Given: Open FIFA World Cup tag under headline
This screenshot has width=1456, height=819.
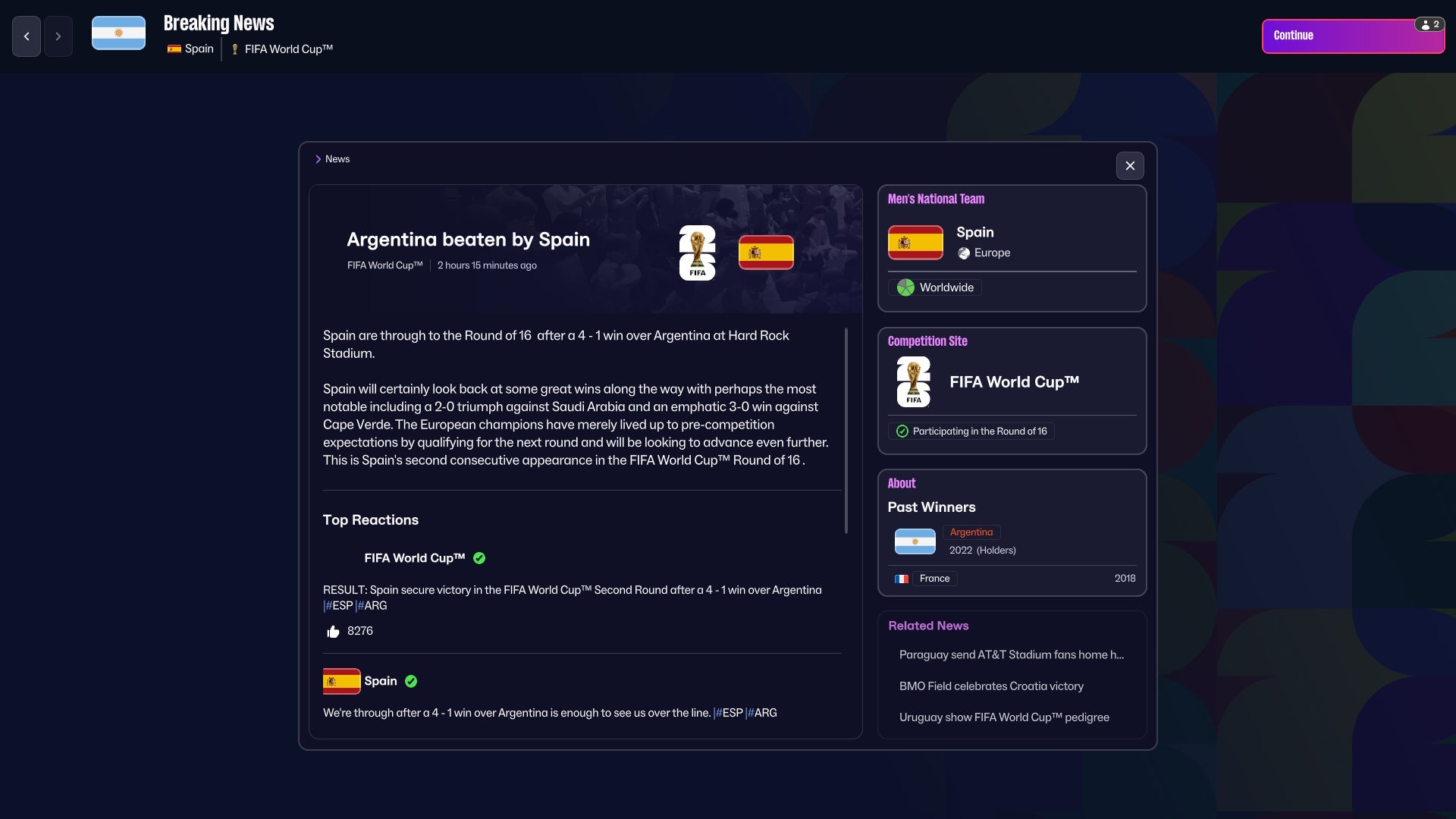Looking at the screenshot, I should [x=384, y=265].
